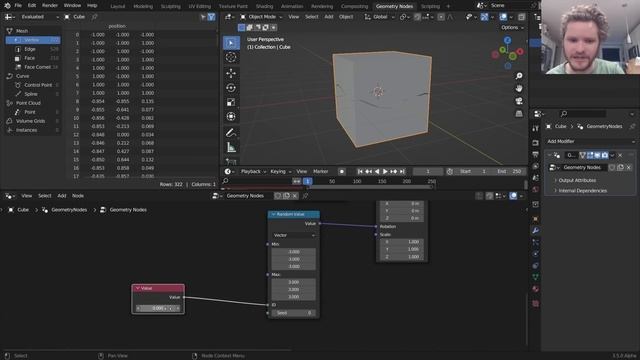Select Face Corner domain in spreadsheet
Image resolution: width=640 pixels, height=360 pixels.
[33, 67]
